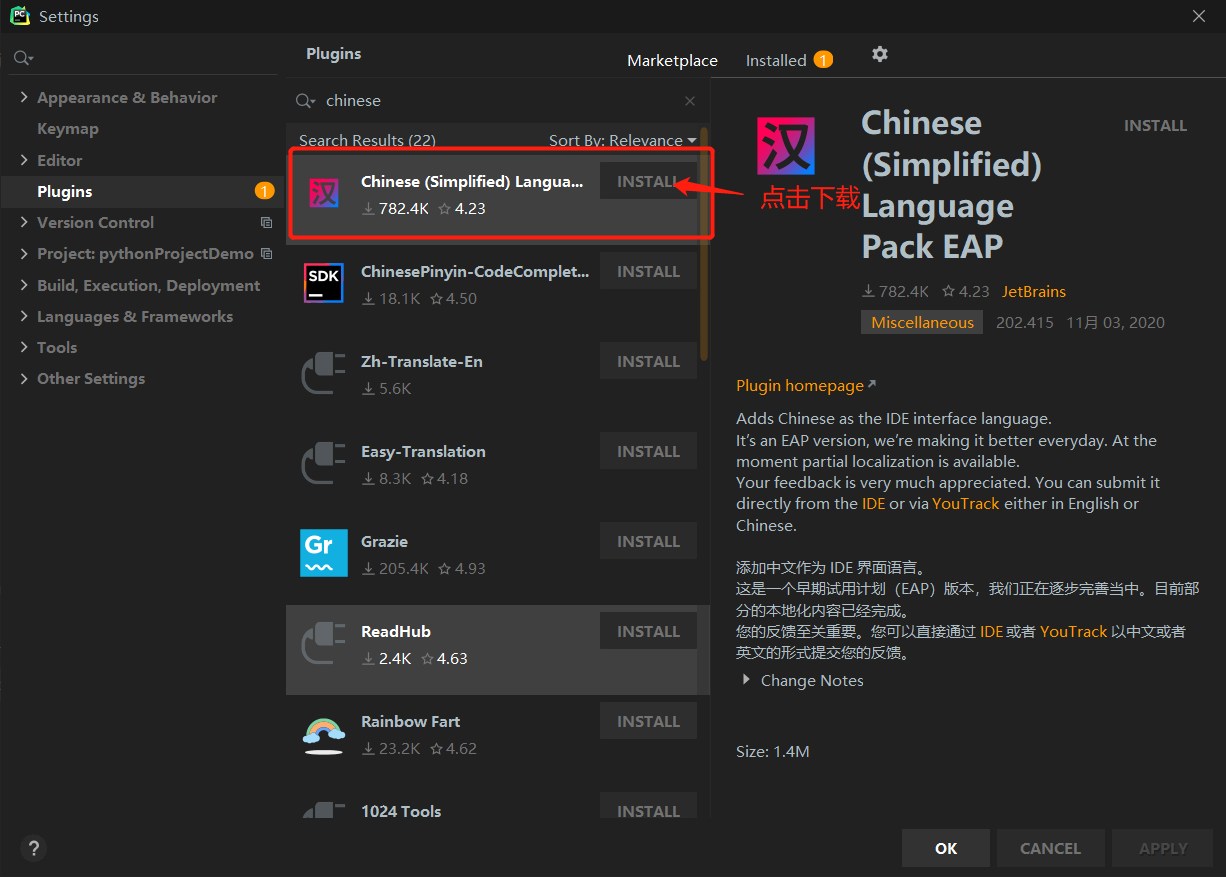Click the plugin list vertical scrollbar

pos(704,242)
